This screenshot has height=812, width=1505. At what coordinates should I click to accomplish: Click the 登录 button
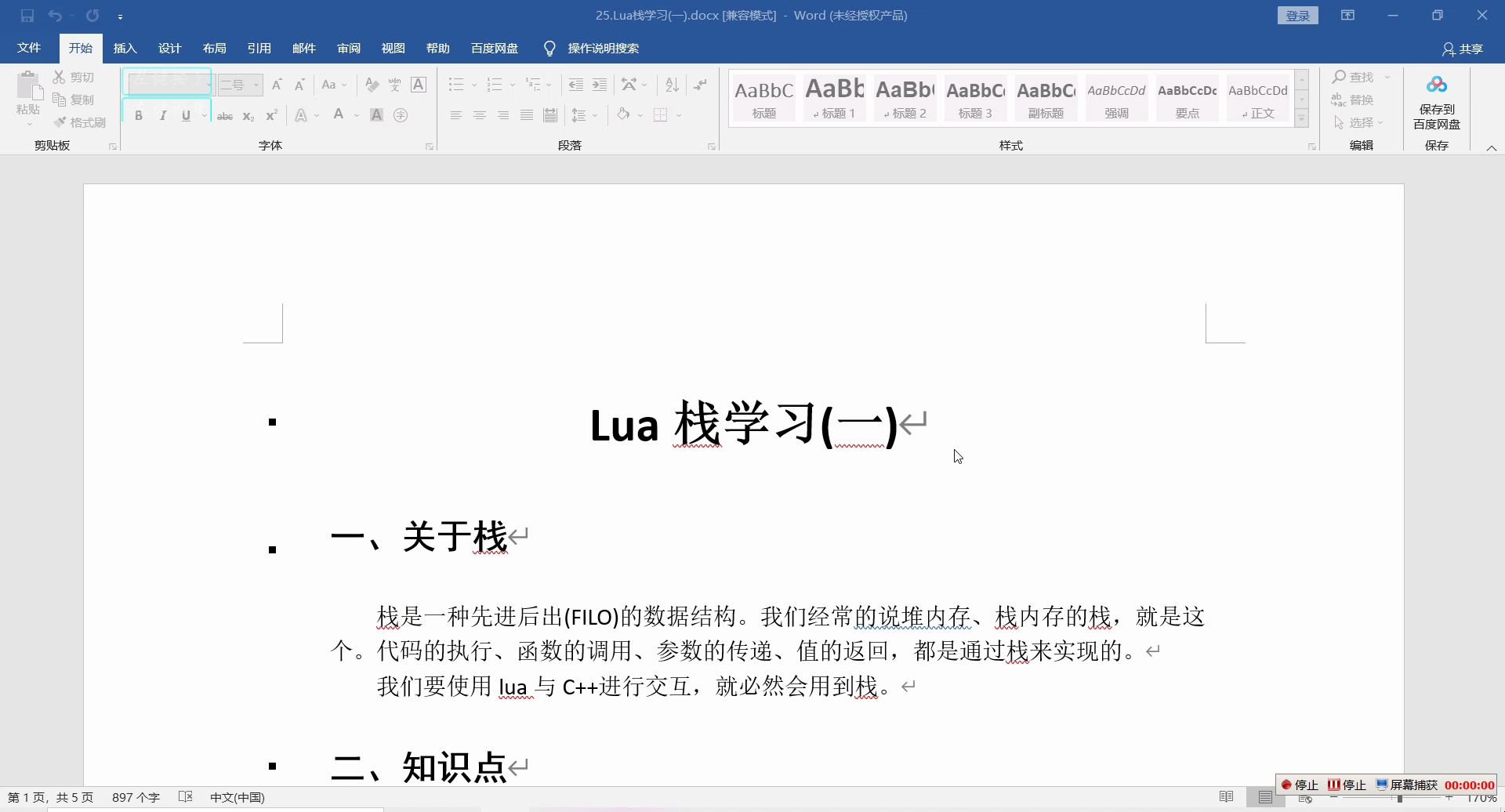pos(1297,15)
